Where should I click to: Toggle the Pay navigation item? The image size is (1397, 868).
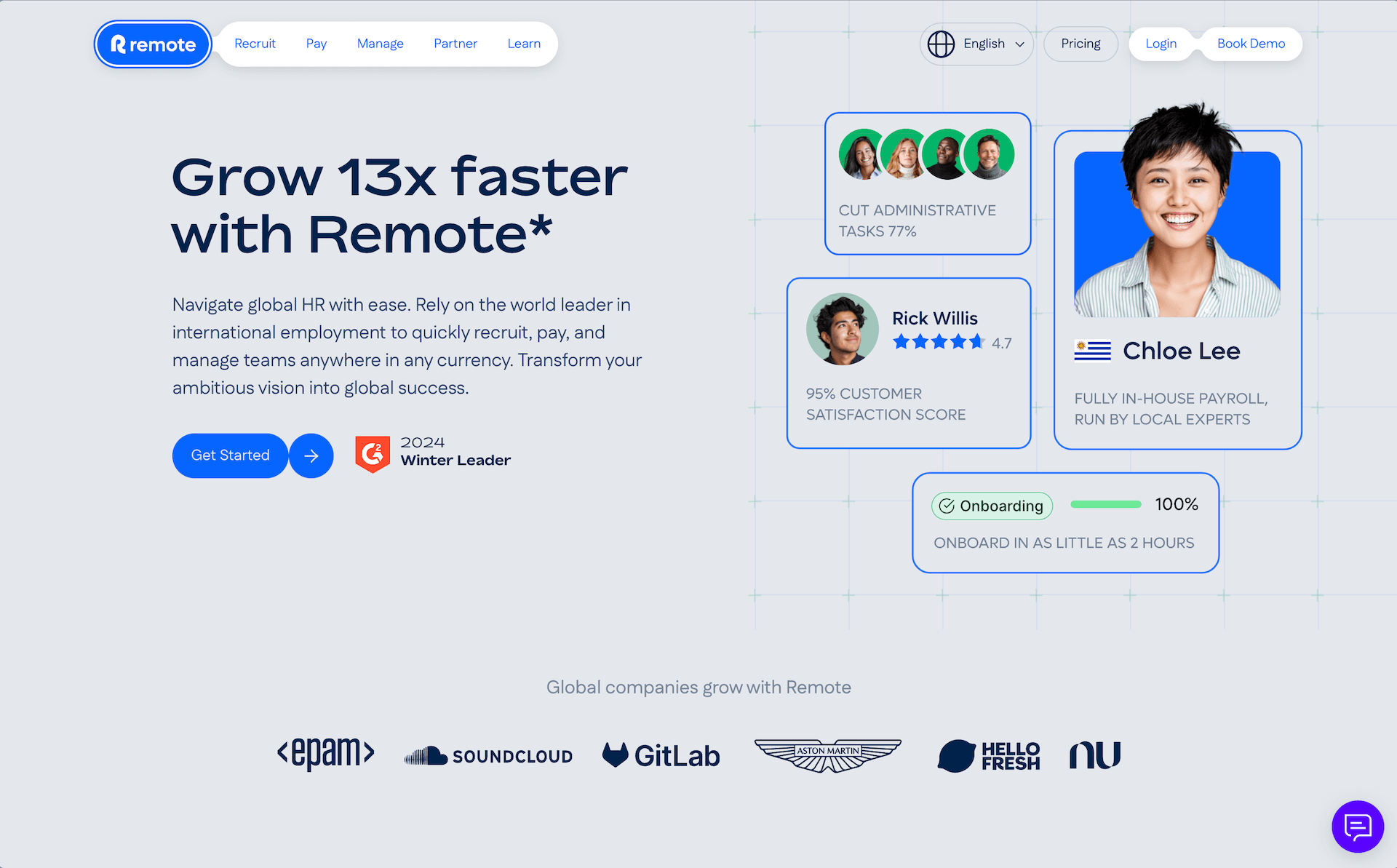click(x=317, y=43)
